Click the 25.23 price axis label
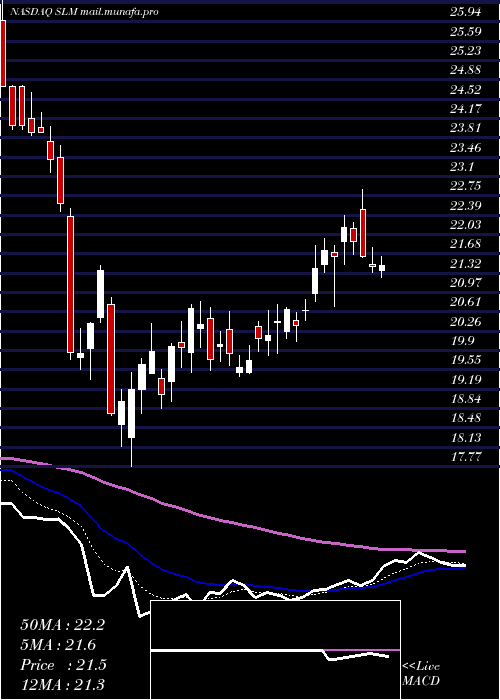500x700 pixels. [x=466, y=51]
